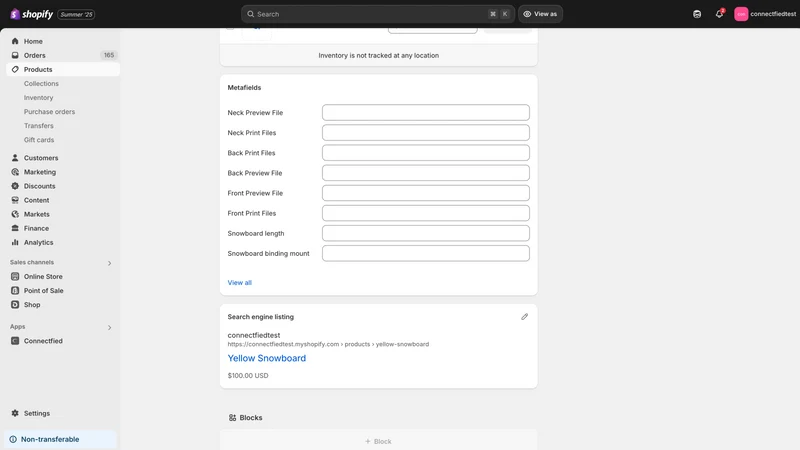800x450 pixels.
Task: Open the Home icon in sidebar
Action: [15, 41]
